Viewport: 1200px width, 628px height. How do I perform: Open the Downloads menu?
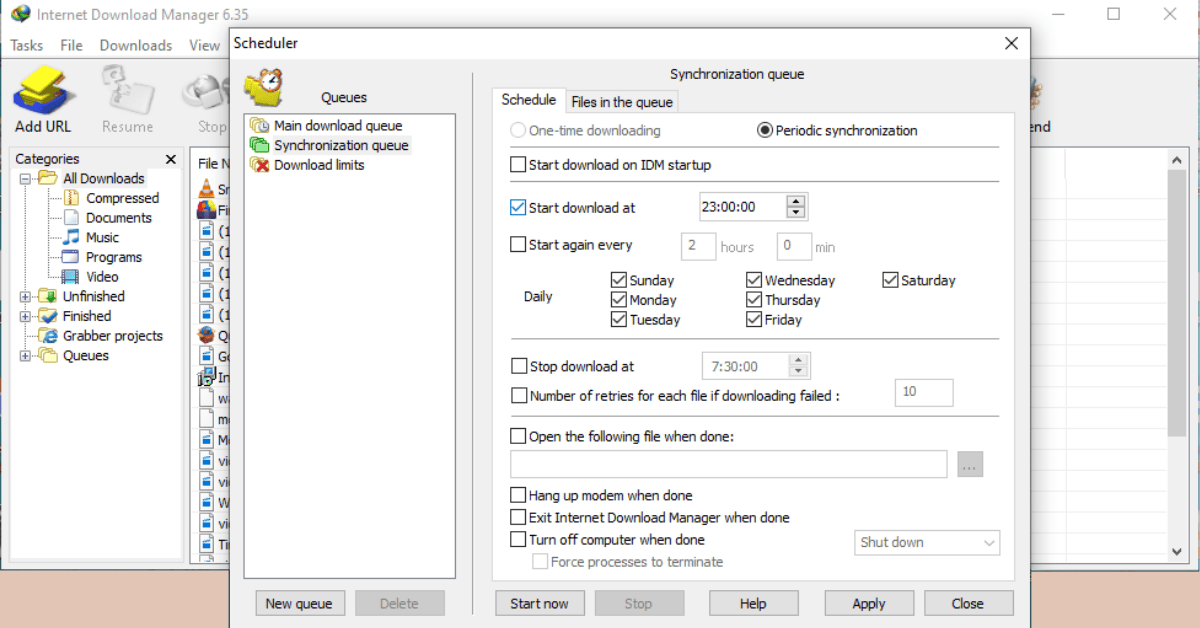point(136,45)
